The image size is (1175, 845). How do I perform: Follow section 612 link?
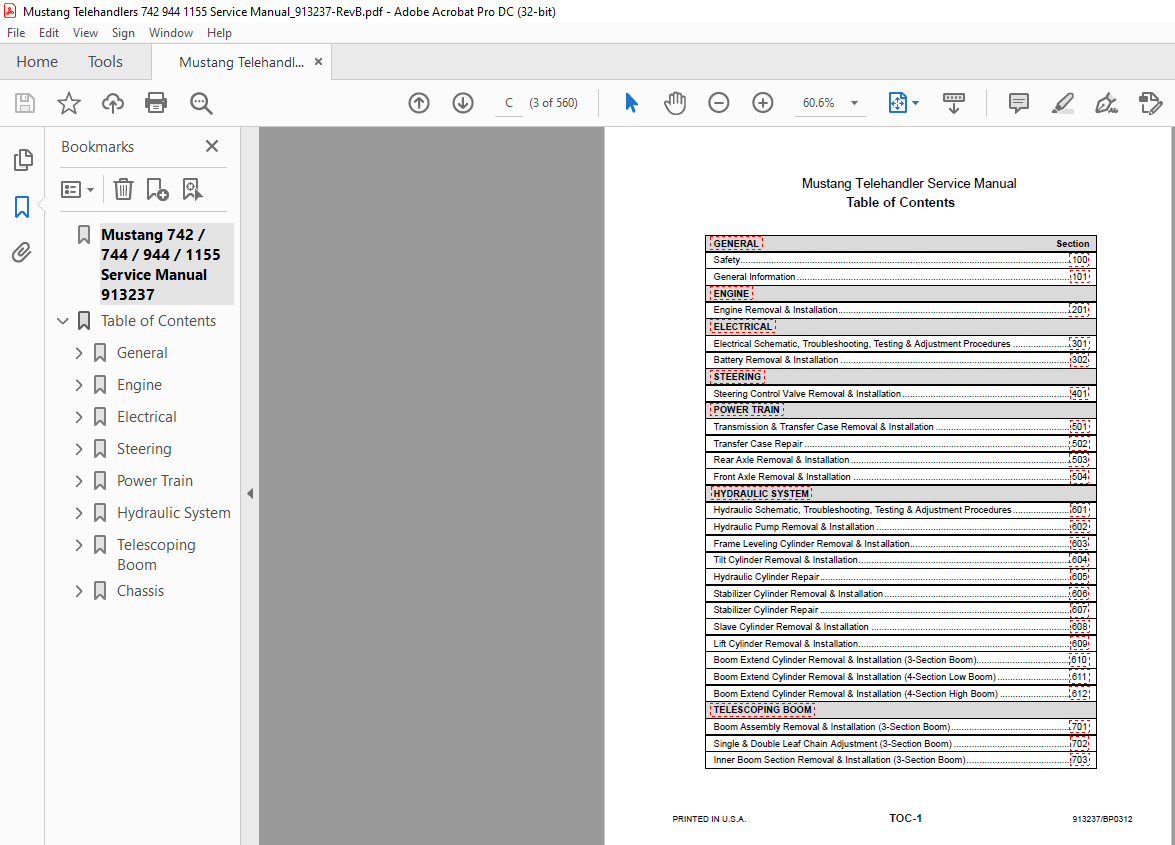click(1079, 694)
